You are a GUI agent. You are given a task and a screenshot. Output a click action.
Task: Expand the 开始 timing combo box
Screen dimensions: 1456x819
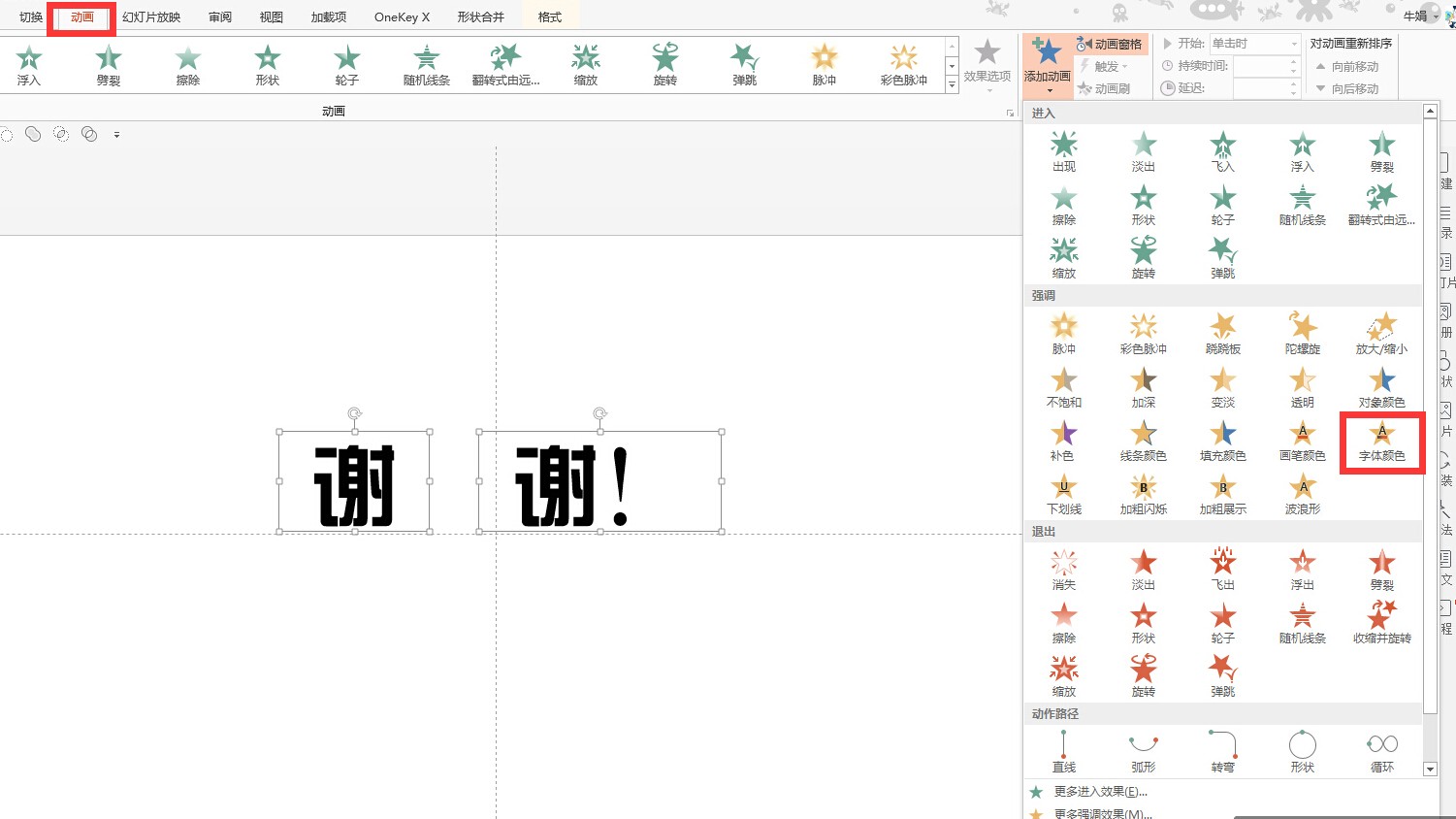coord(1293,44)
